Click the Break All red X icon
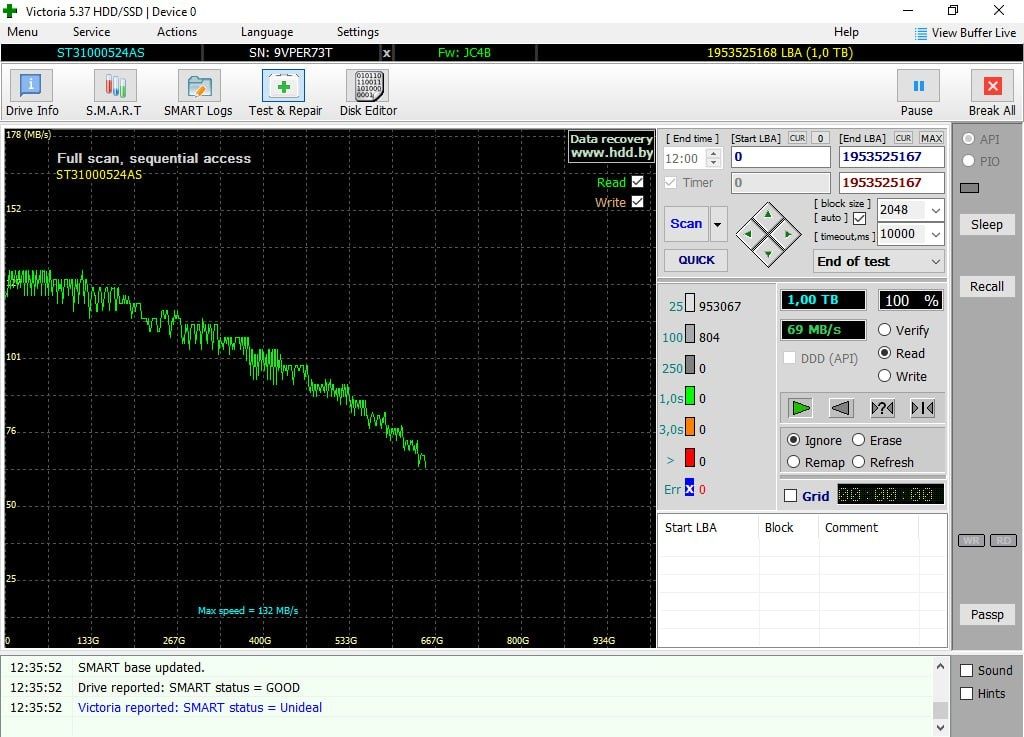 [992, 86]
